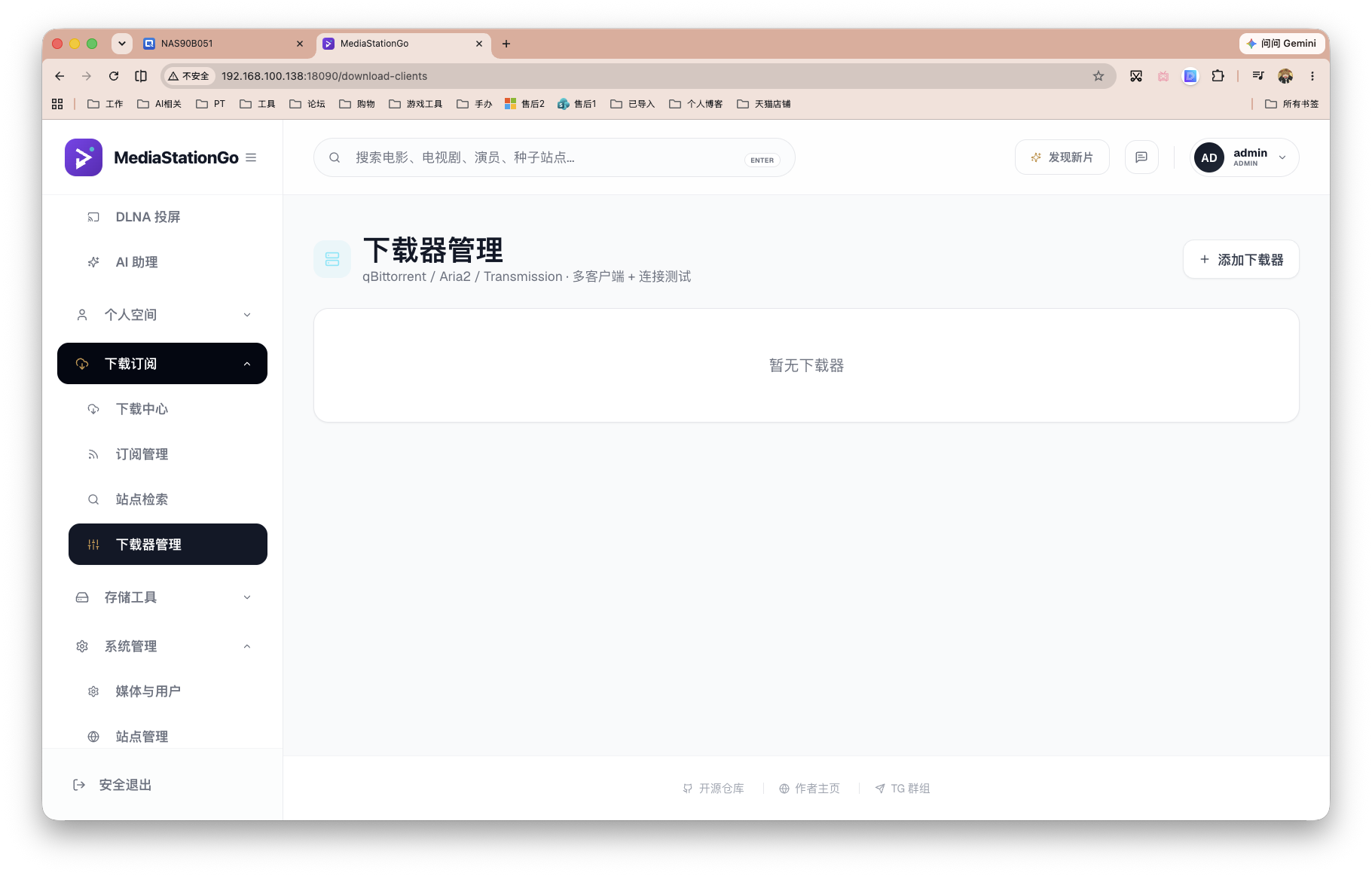Click the 问问 Gemini button

[1282, 44]
